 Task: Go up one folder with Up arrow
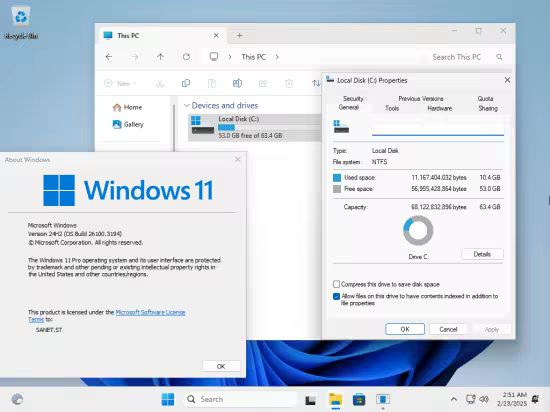click(160, 57)
